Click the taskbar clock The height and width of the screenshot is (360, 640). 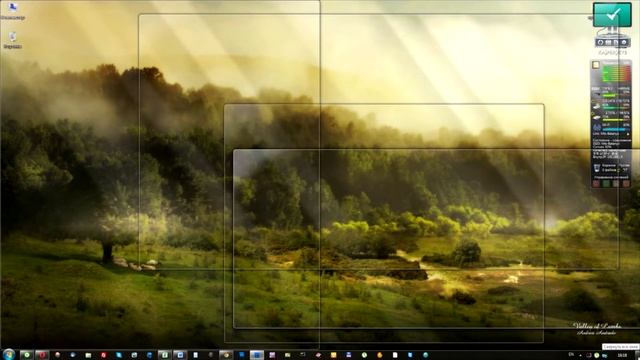pyautogui.click(x=622, y=356)
